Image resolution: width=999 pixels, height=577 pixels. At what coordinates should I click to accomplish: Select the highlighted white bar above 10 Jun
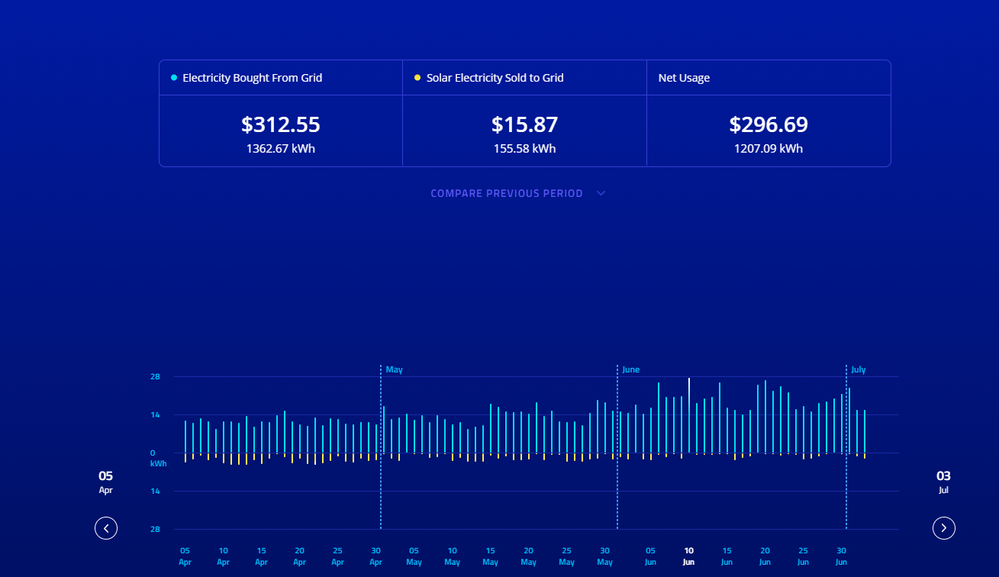tap(689, 415)
